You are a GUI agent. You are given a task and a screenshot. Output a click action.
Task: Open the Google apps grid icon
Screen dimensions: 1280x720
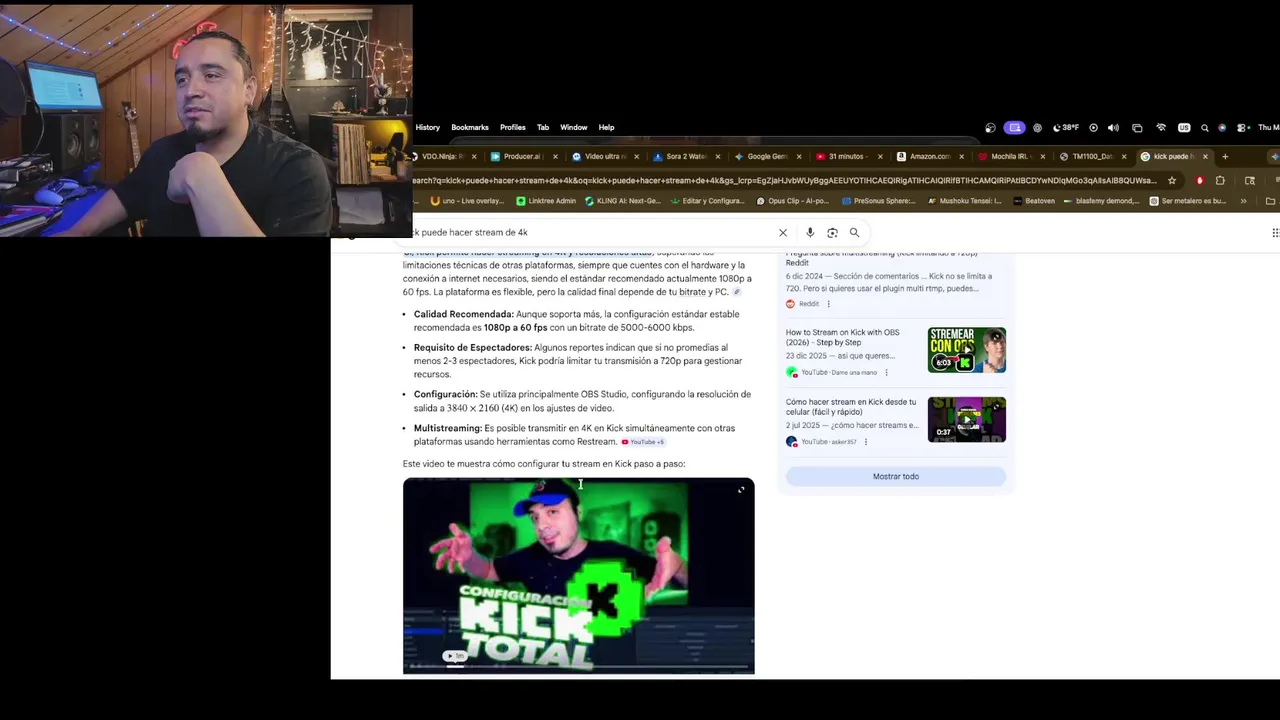1275,232
